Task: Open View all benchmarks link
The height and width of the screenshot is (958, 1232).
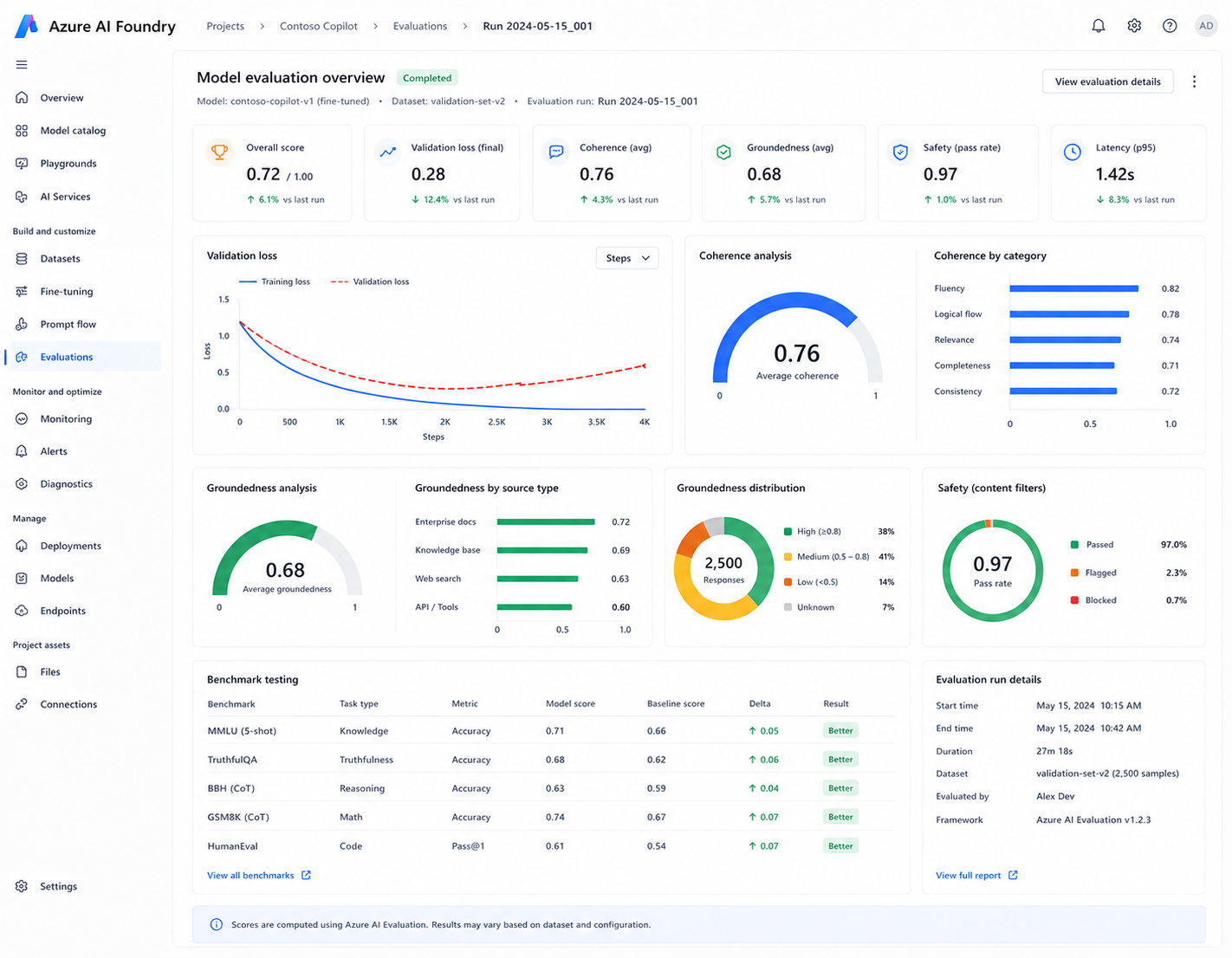Action: pos(259,876)
